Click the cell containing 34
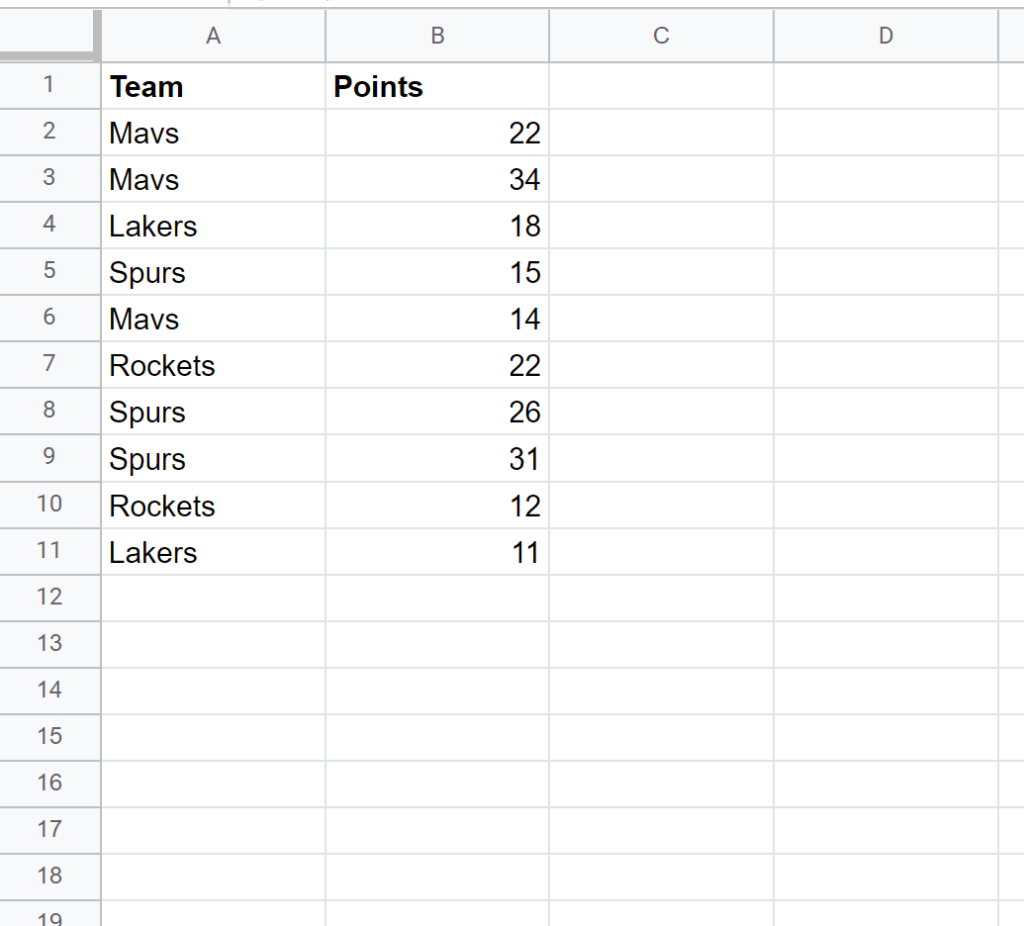 [436, 179]
